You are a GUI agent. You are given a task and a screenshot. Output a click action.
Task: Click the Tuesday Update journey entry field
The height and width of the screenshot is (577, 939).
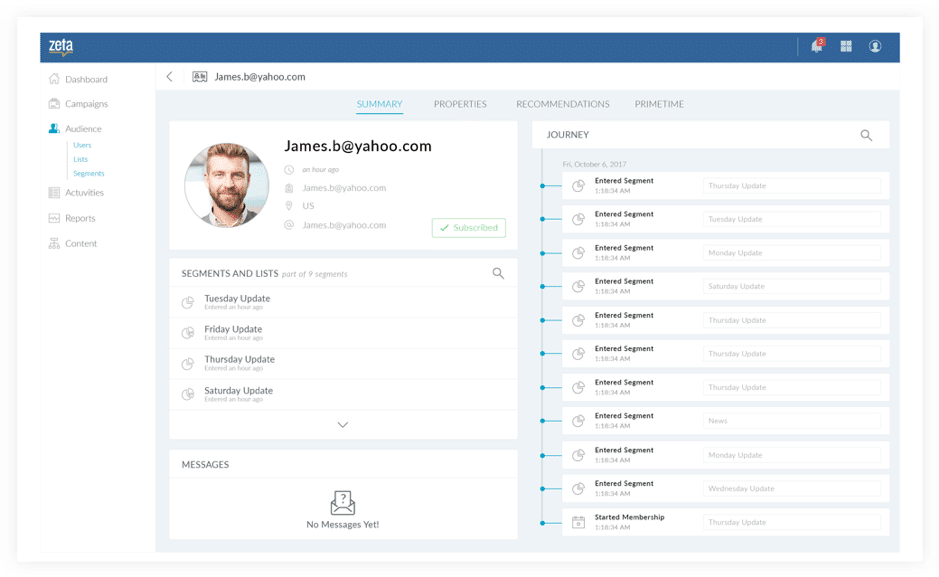pyautogui.click(x=792, y=220)
